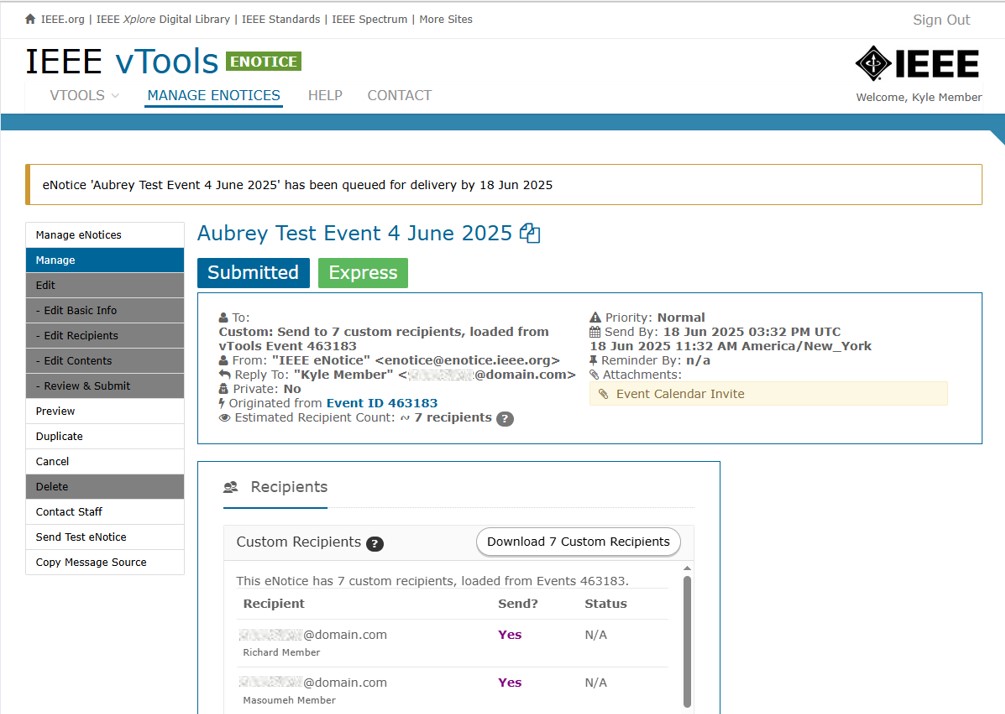This screenshot has height=714, width=1005.
Task: Open Review & Submit in sidebar
Action: click(105, 386)
